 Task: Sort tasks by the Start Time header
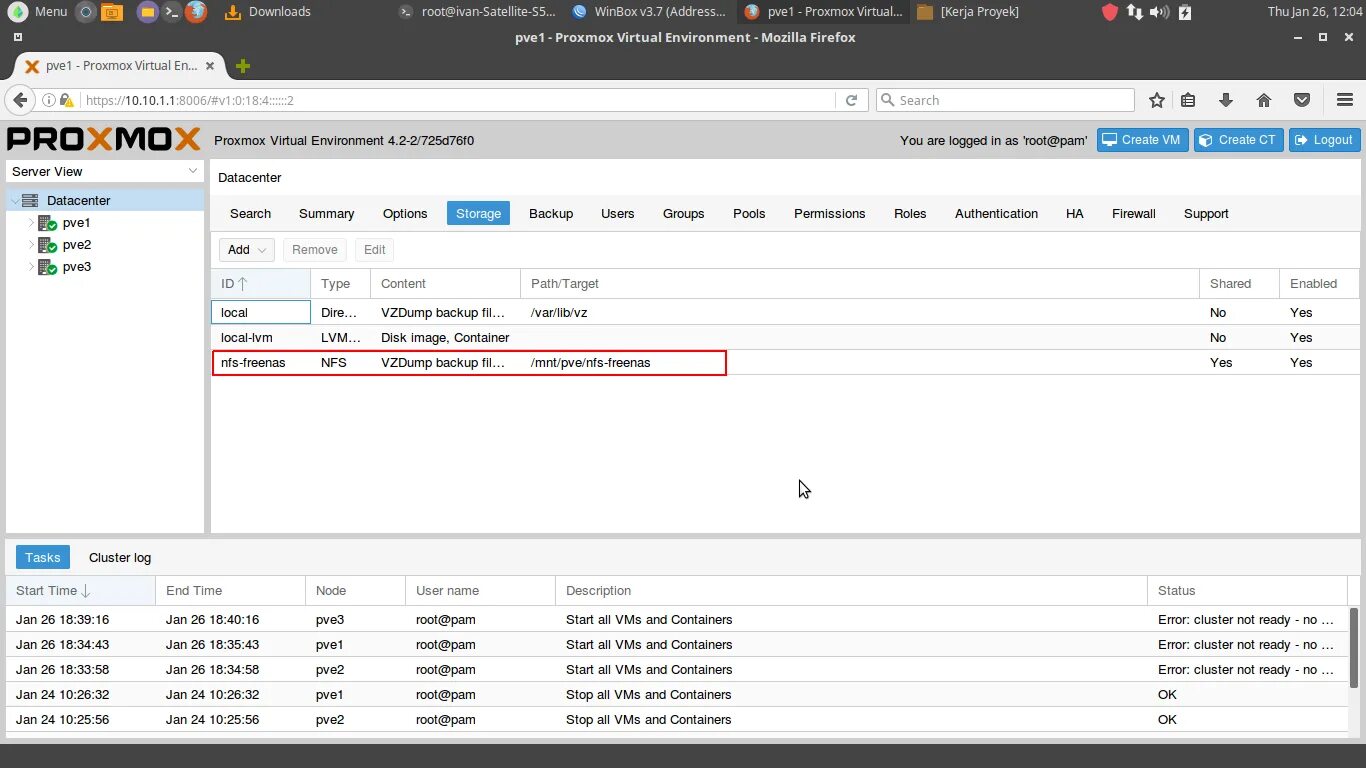coord(80,590)
